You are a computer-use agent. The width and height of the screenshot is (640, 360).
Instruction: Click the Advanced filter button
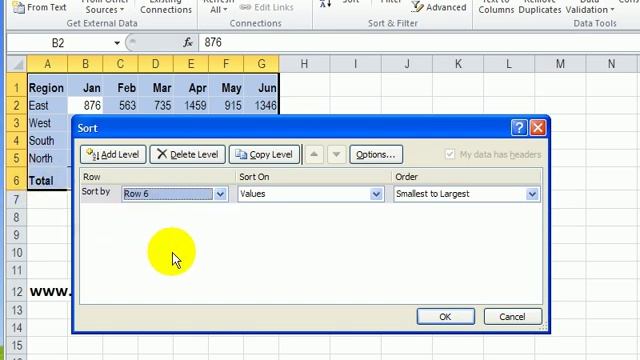click(439, 7)
